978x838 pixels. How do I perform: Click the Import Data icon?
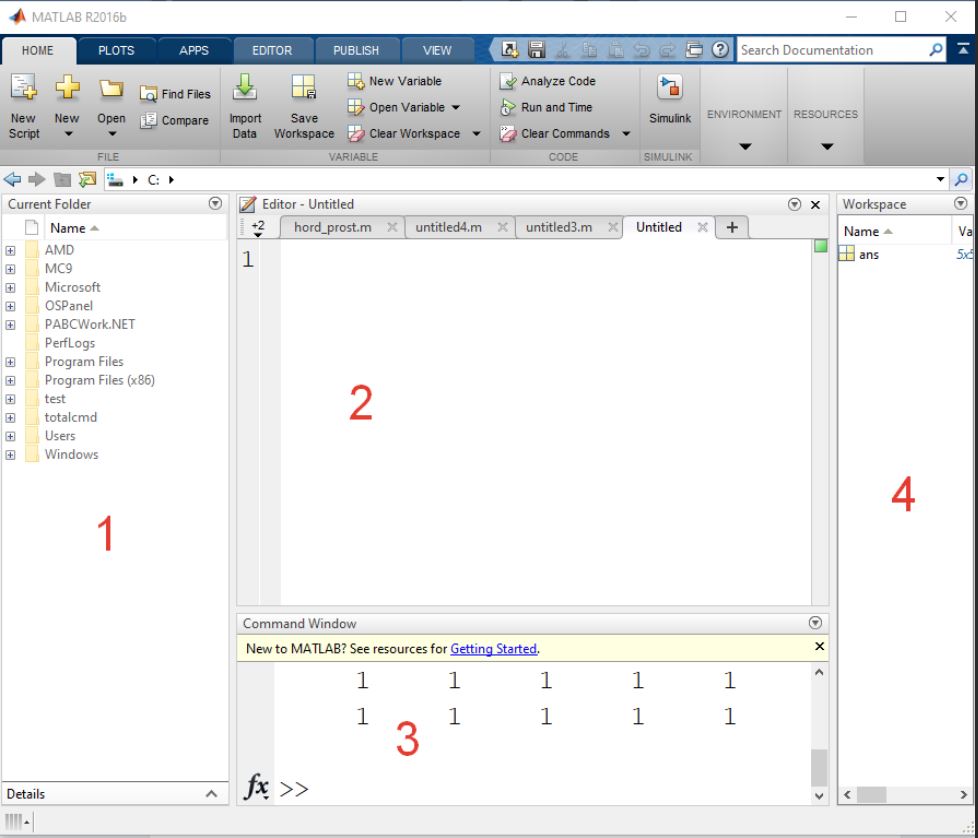click(x=244, y=87)
